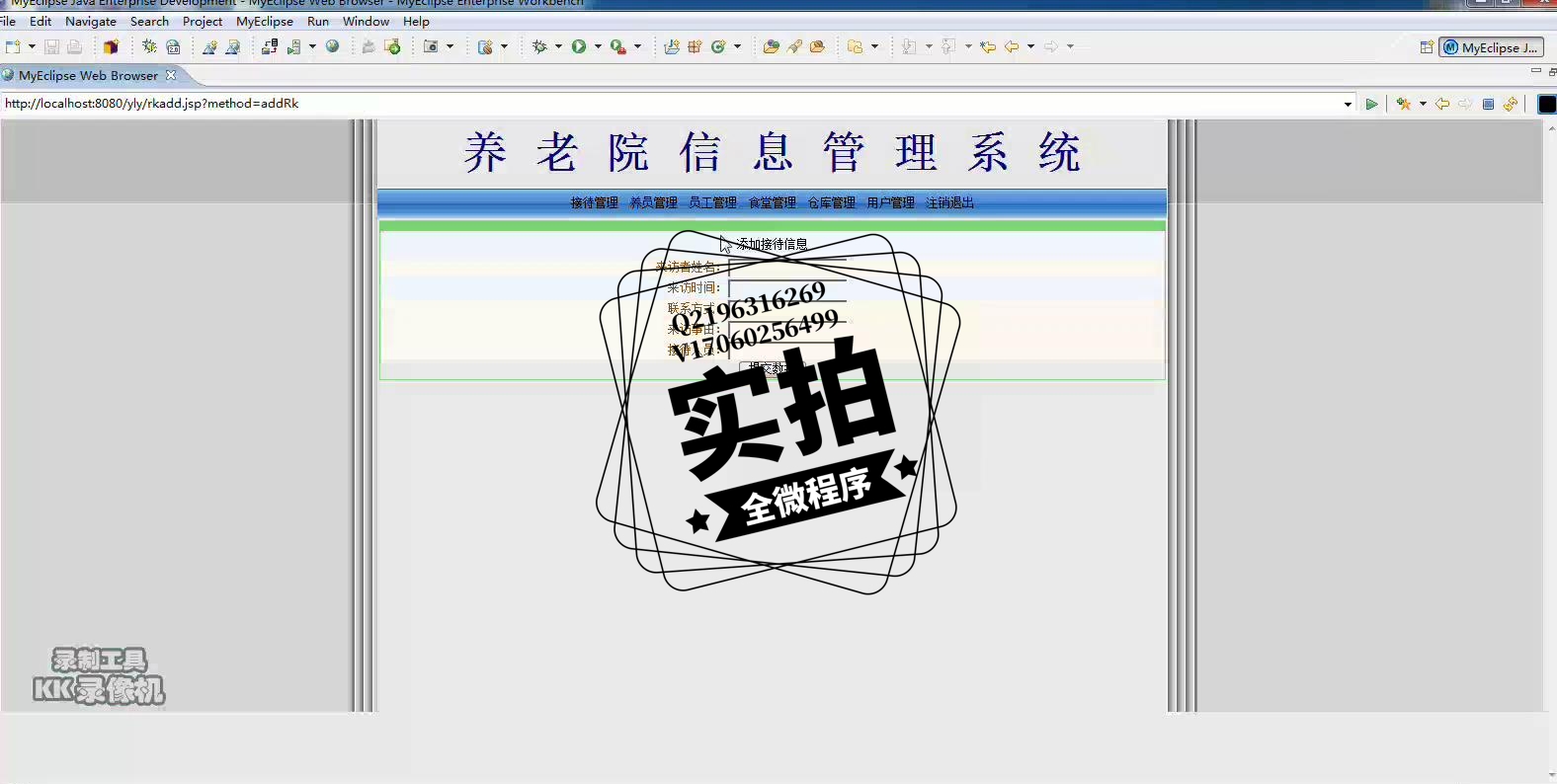Open the Search menu

pyautogui.click(x=149, y=21)
